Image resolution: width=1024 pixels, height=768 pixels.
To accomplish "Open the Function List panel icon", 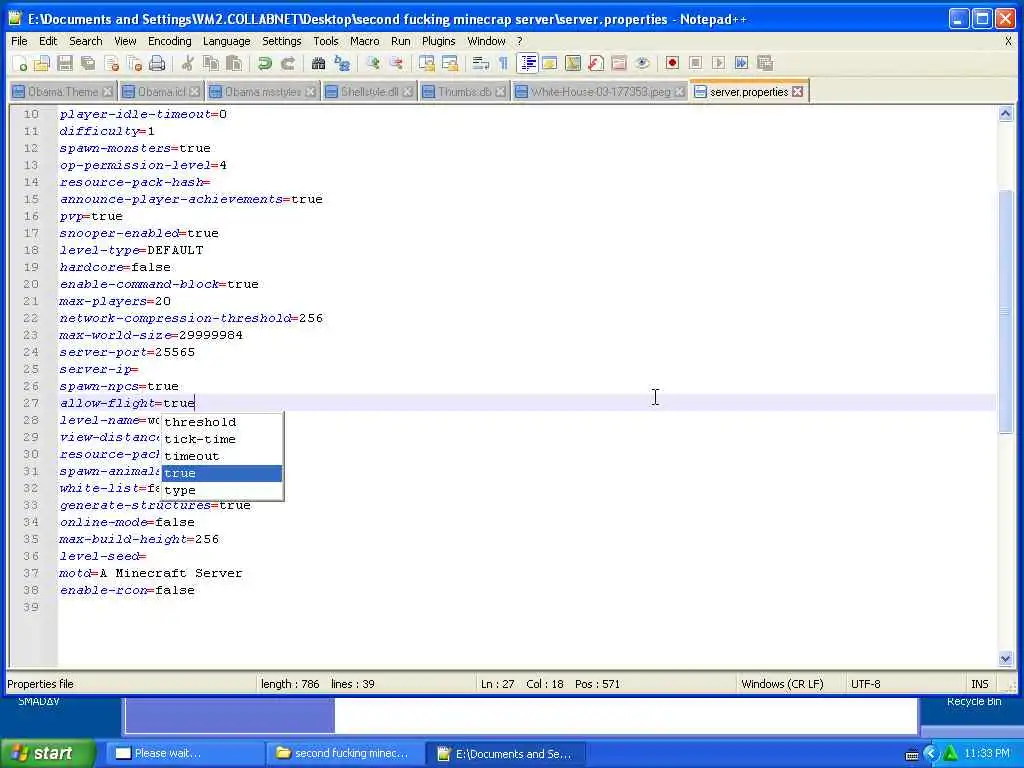I will click(x=596, y=63).
